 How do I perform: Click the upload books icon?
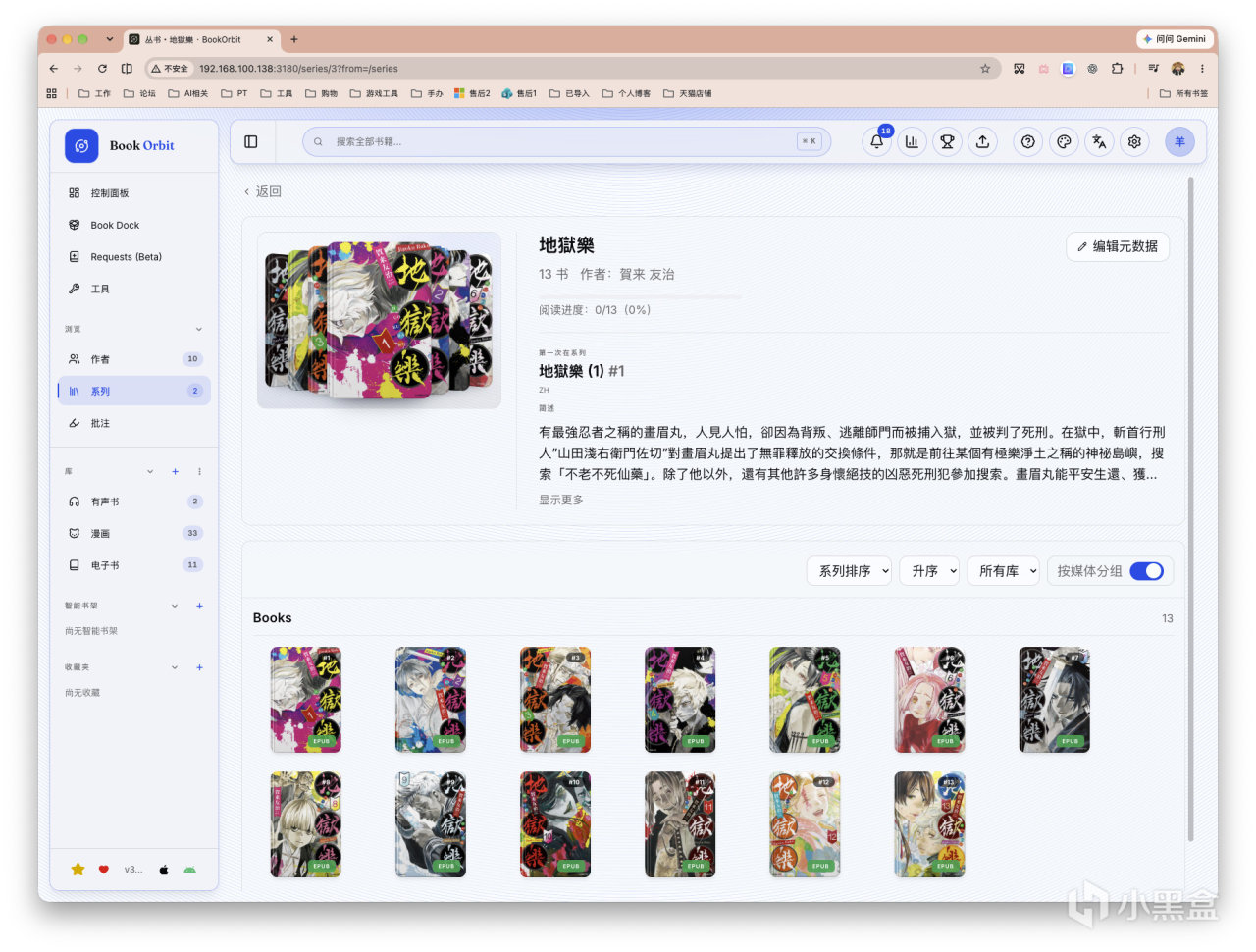point(982,142)
